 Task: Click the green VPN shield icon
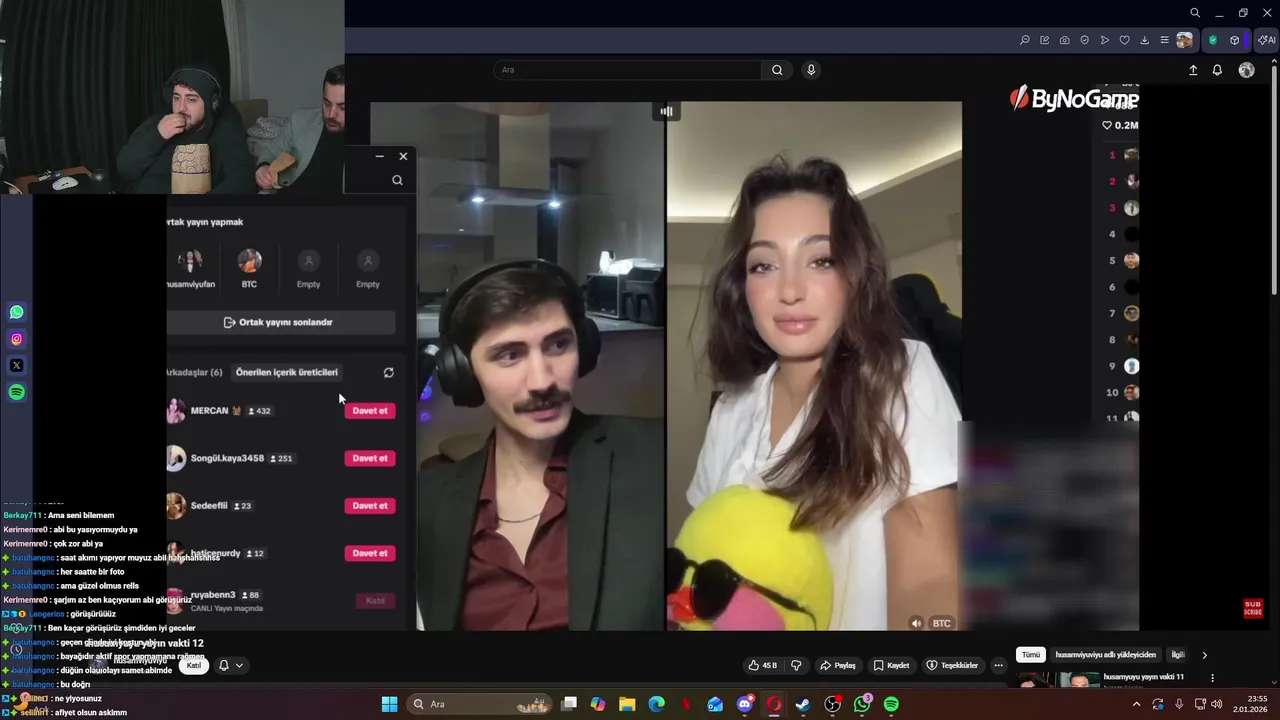tap(1213, 40)
